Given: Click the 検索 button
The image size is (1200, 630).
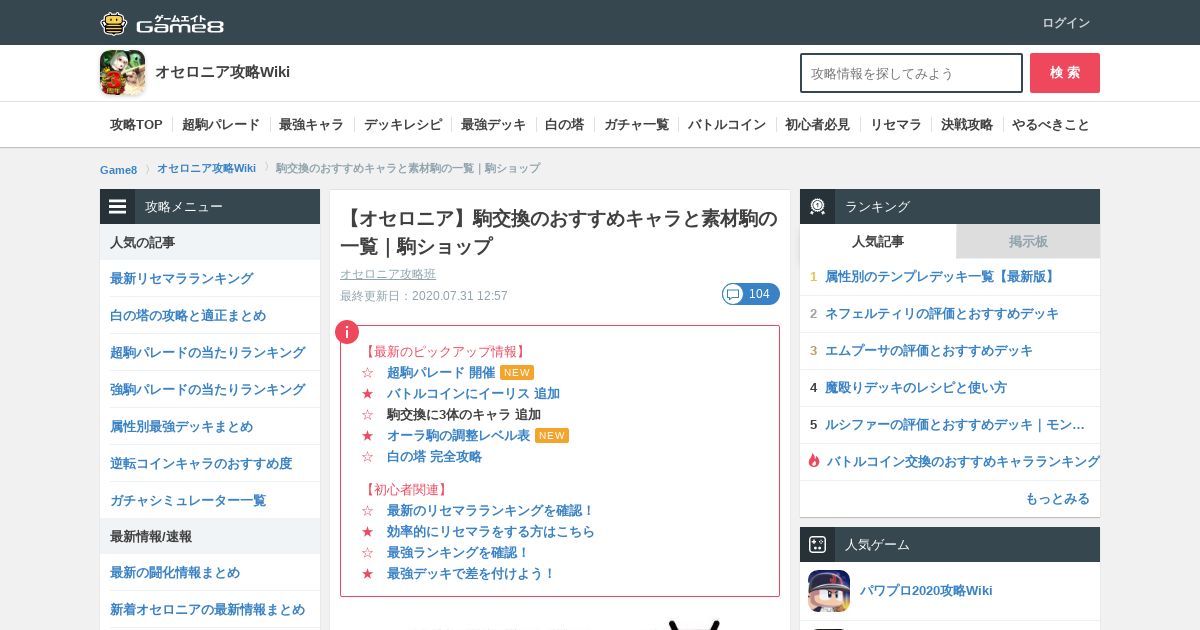Looking at the screenshot, I should click(1065, 73).
